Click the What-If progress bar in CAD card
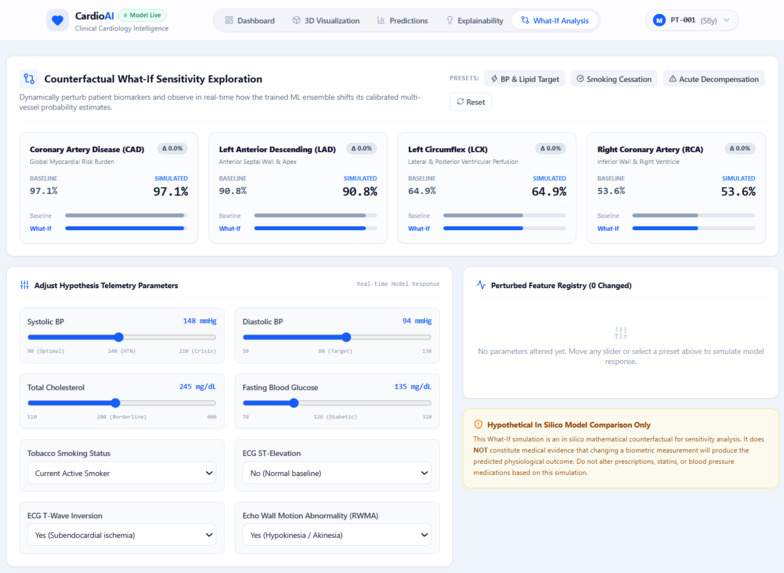The width and height of the screenshot is (784, 573). tap(126, 228)
